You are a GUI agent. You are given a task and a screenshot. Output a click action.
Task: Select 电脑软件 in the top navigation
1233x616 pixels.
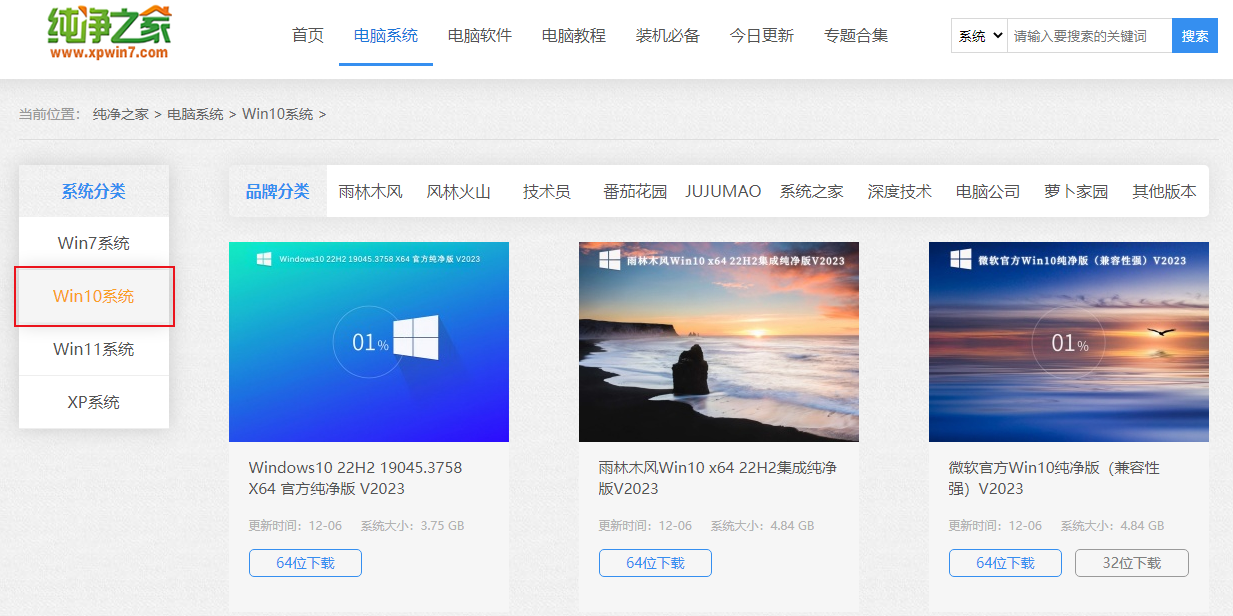(479, 34)
